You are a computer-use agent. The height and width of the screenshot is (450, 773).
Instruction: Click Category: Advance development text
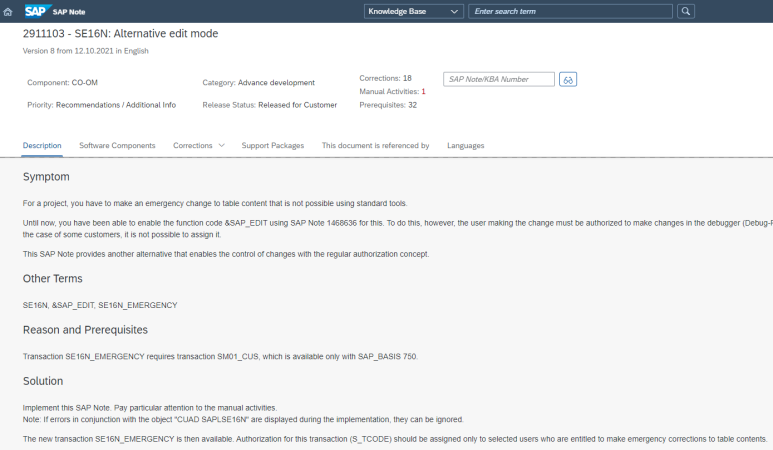[258, 82]
